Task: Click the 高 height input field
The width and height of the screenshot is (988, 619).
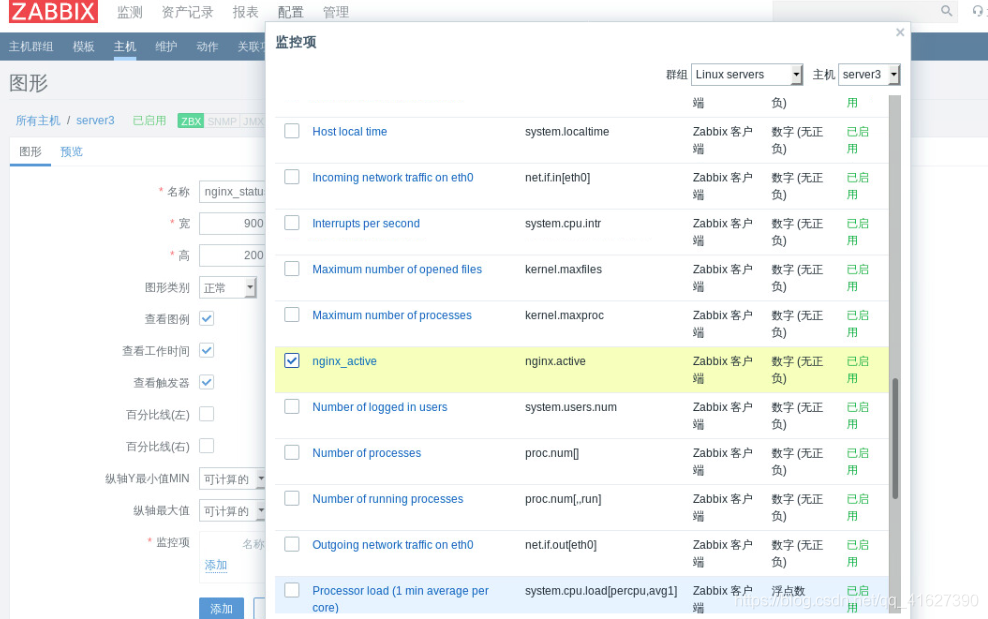Action: click(x=233, y=255)
